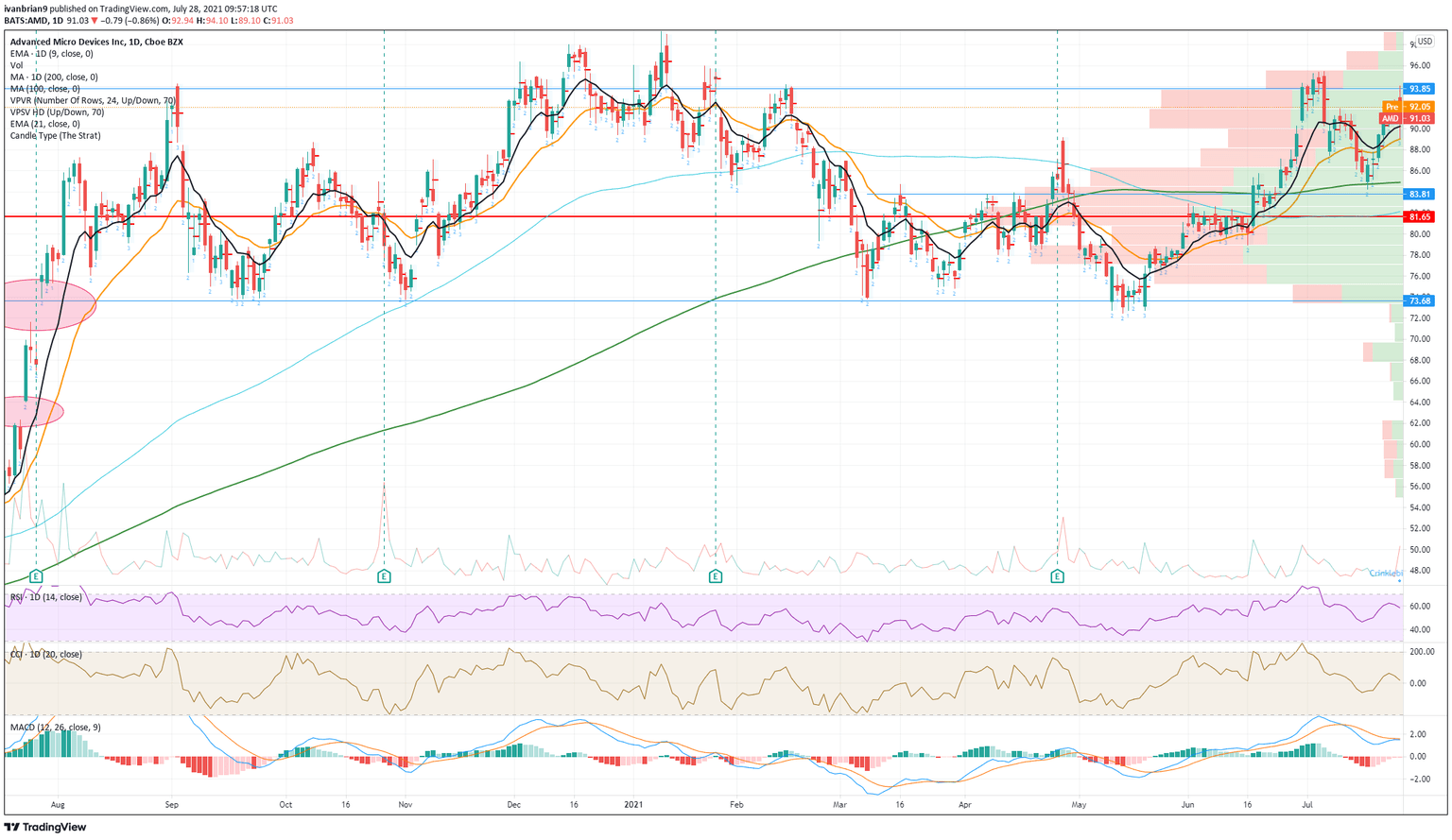The width and height of the screenshot is (1452, 840).
Task: Click the 70.00 price axis label
Action: pyautogui.click(x=1421, y=339)
